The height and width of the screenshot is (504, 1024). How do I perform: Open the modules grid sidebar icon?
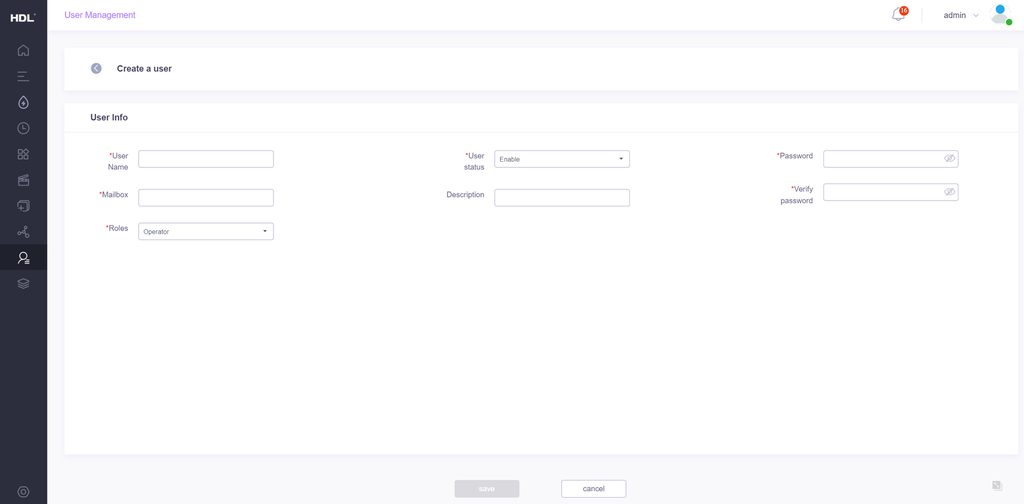pyautogui.click(x=24, y=154)
